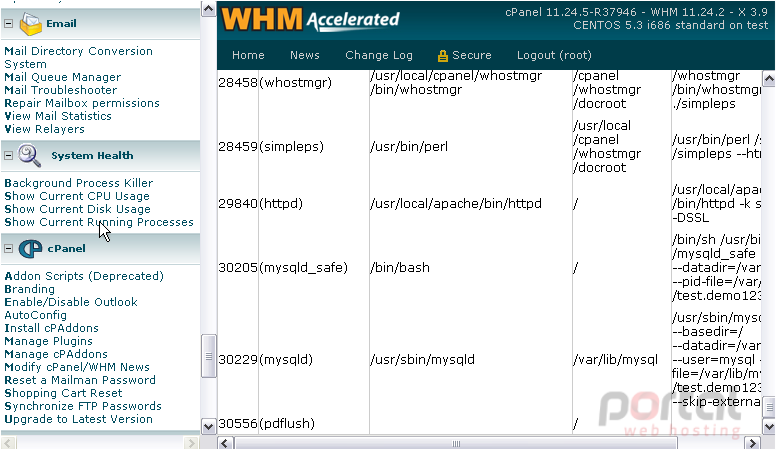The image size is (776, 450).
Task: Click the WHM Accelerated logo
Action: tap(310, 20)
